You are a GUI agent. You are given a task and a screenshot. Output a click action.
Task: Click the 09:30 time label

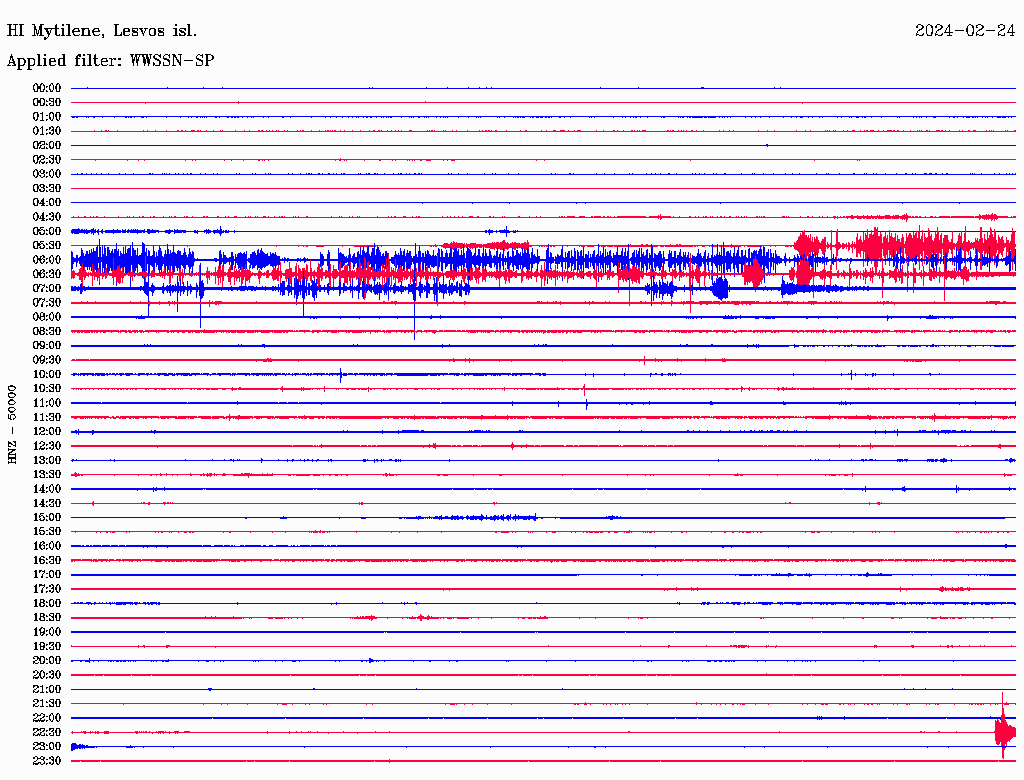click(47, 359)
